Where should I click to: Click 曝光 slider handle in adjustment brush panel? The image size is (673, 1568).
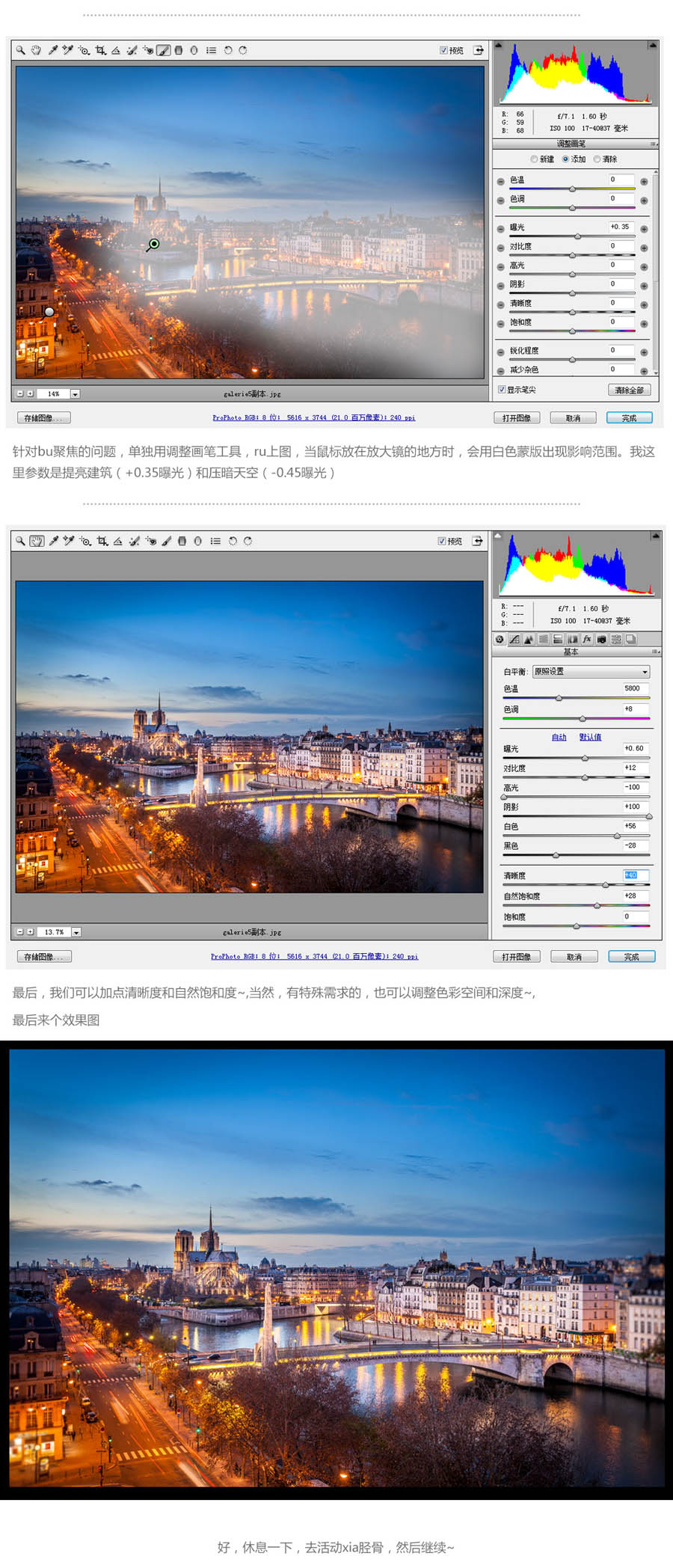tap(577, 236)
